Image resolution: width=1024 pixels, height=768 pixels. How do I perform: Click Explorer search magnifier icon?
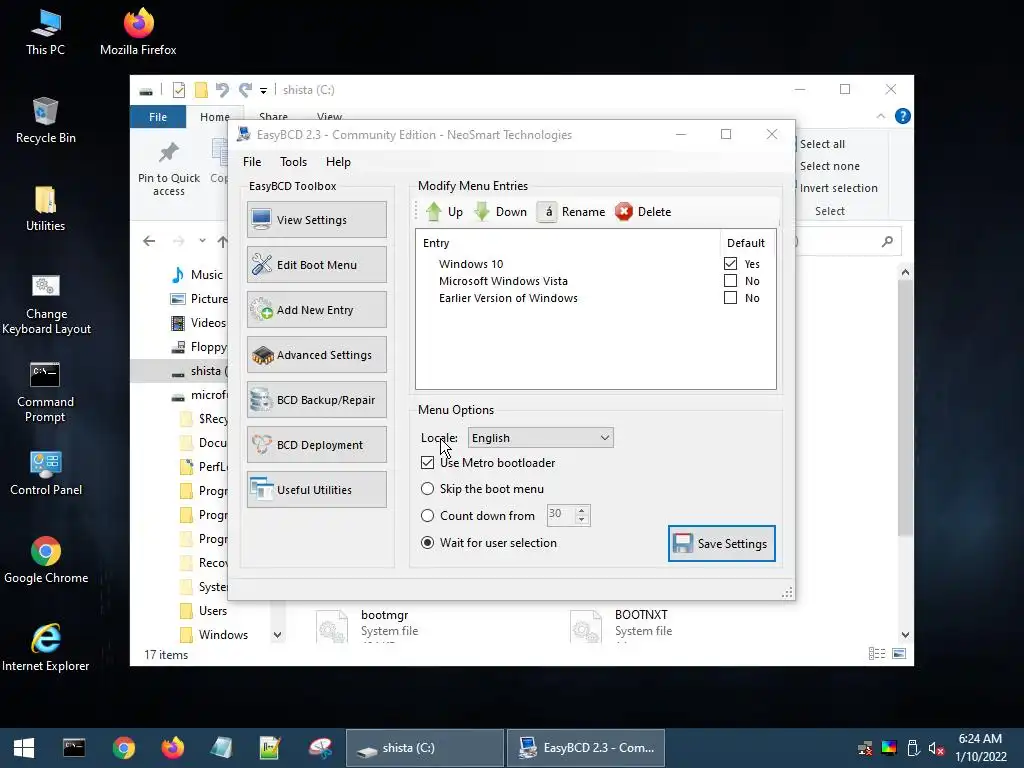(x=887, y=242)
